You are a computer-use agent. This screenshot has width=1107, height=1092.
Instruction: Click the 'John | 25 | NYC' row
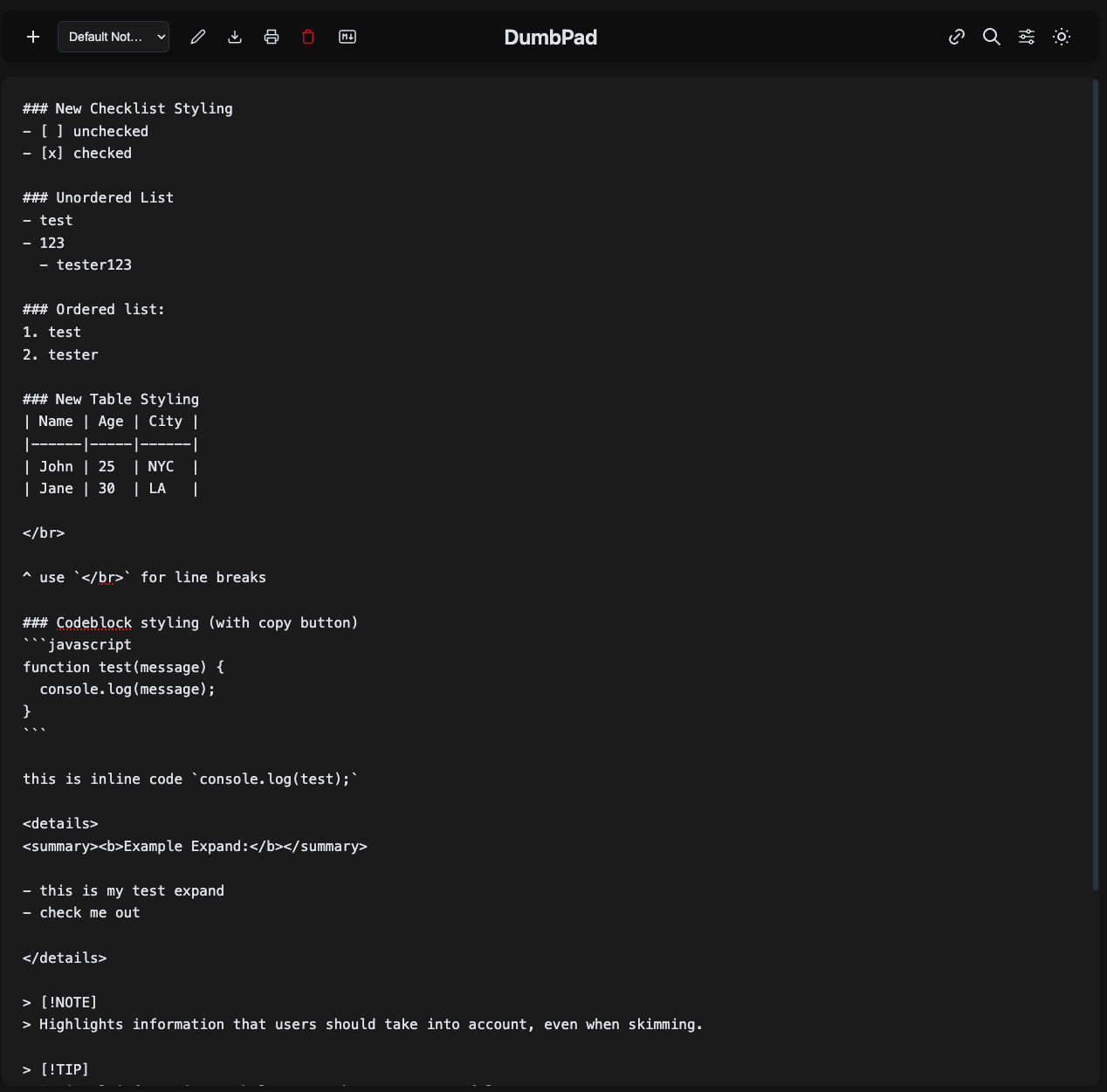click(x=111, y=466)
